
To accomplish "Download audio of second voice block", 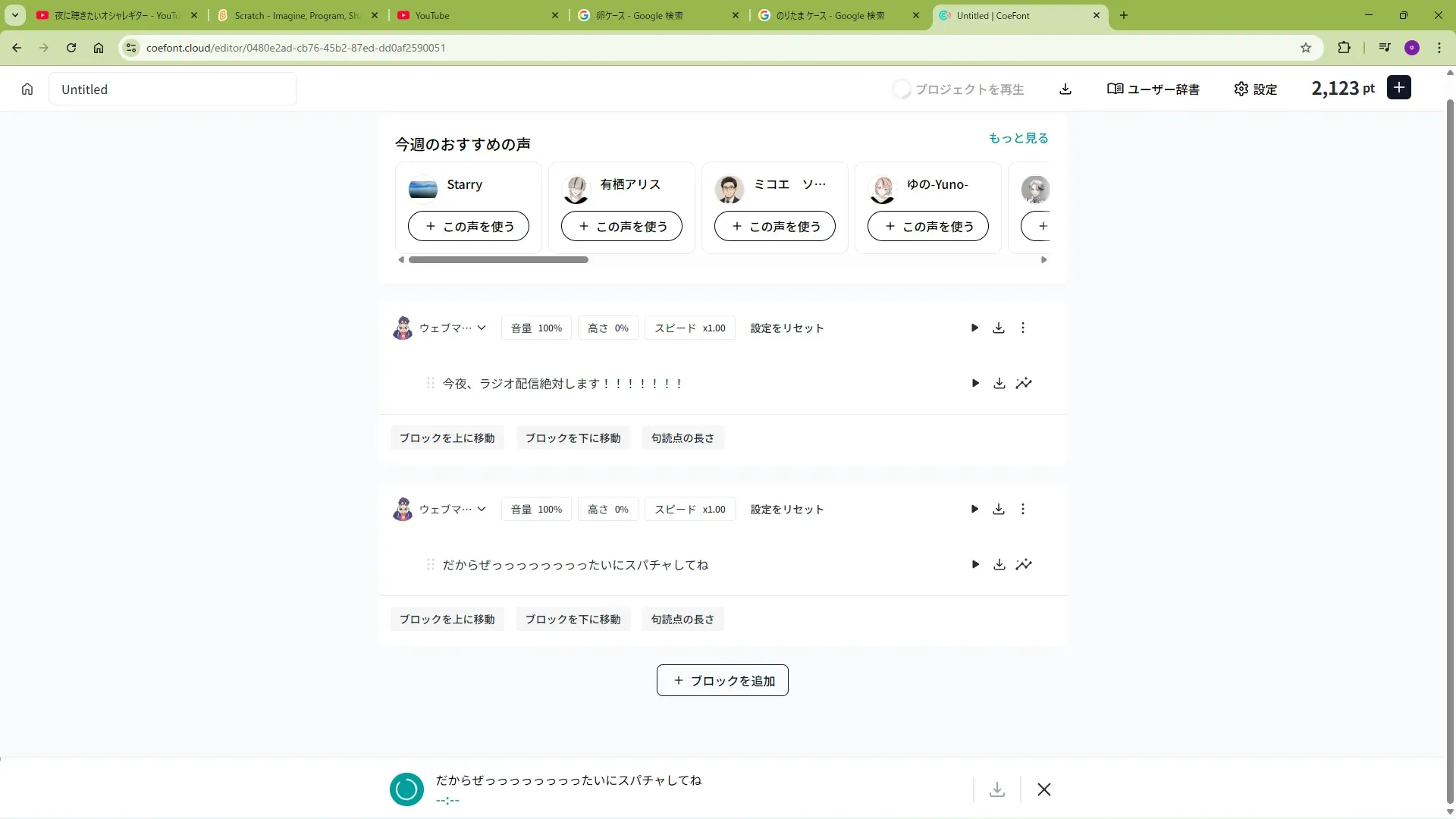I will click(999, 510).
